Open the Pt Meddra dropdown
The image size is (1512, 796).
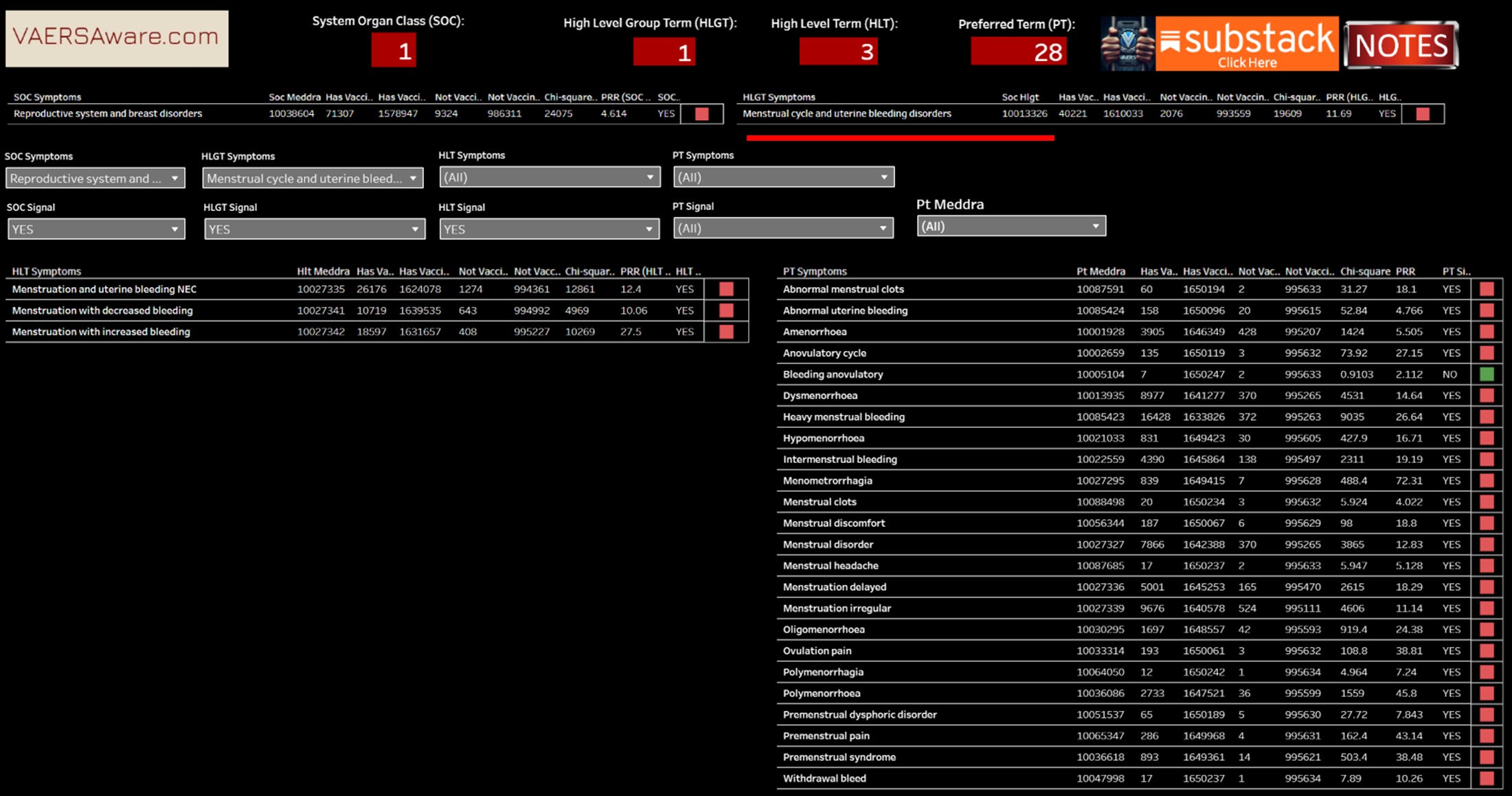(x=1011, y=226)
